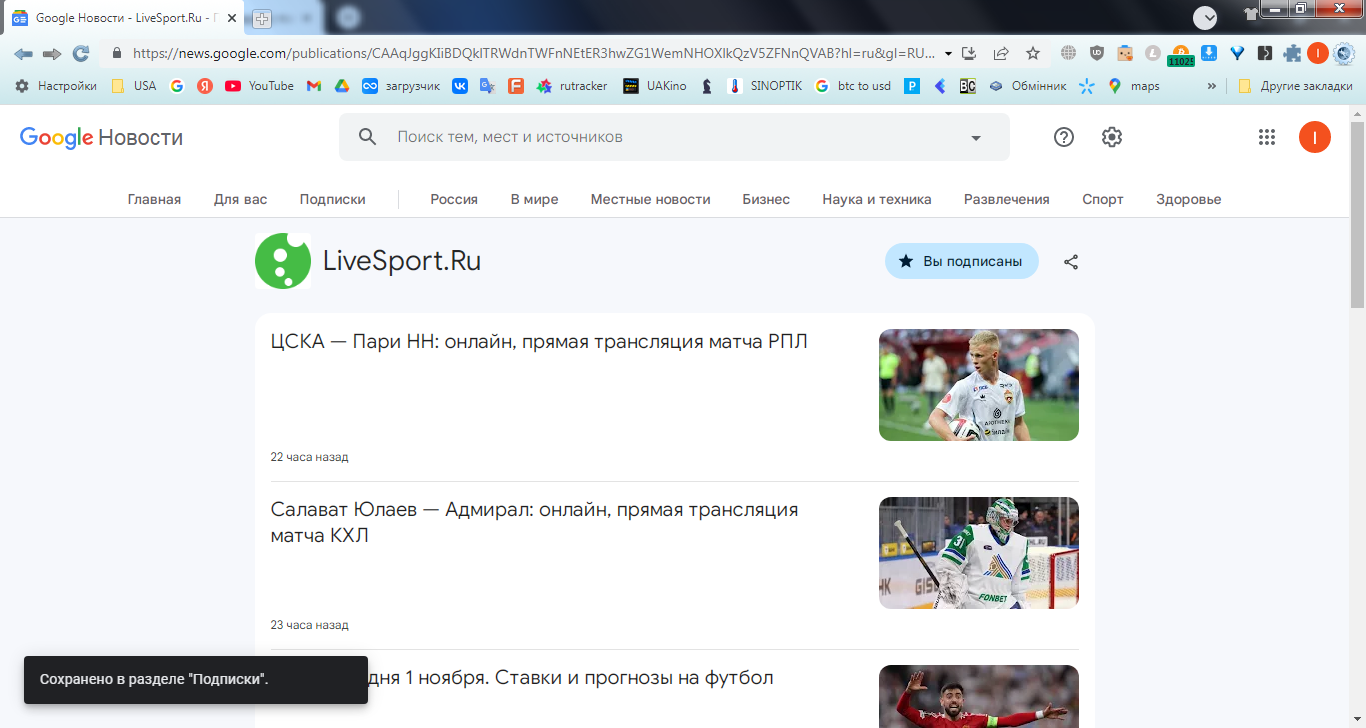Screen dimensions: 1366x728
Task: Open the Litecoin extension icon
Action: click(x=1153, y=53)
